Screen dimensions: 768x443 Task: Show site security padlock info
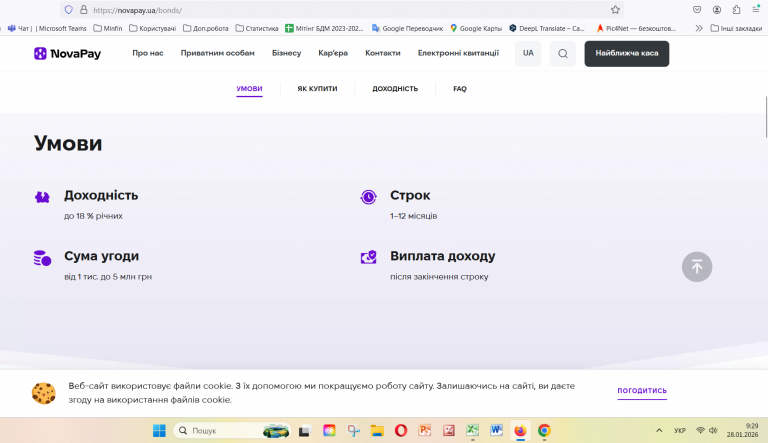(83, 10)
